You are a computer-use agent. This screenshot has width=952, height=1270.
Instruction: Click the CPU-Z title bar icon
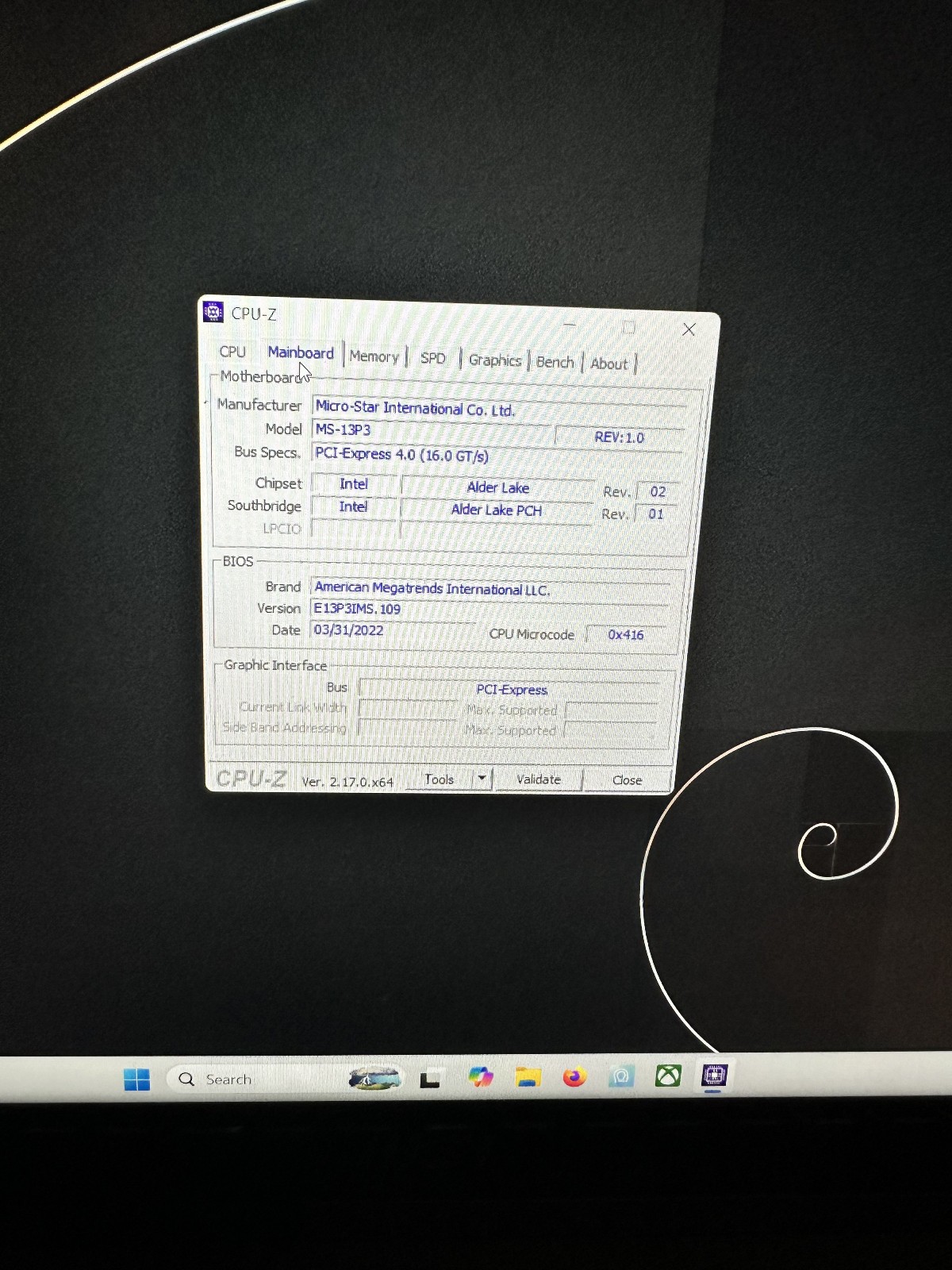213,311
